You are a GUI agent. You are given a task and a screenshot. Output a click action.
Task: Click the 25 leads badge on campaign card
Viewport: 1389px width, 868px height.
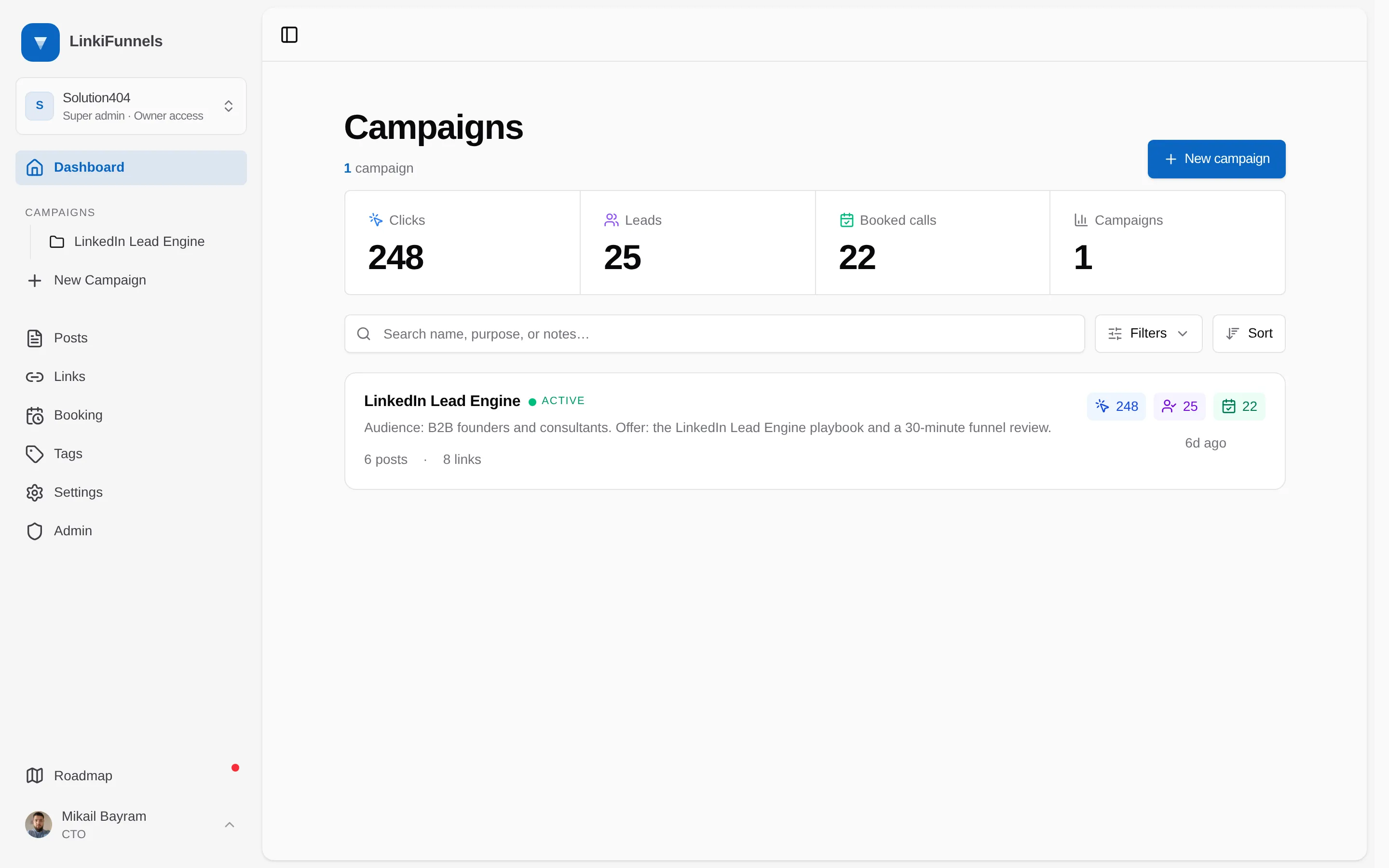coord(1180,407)
